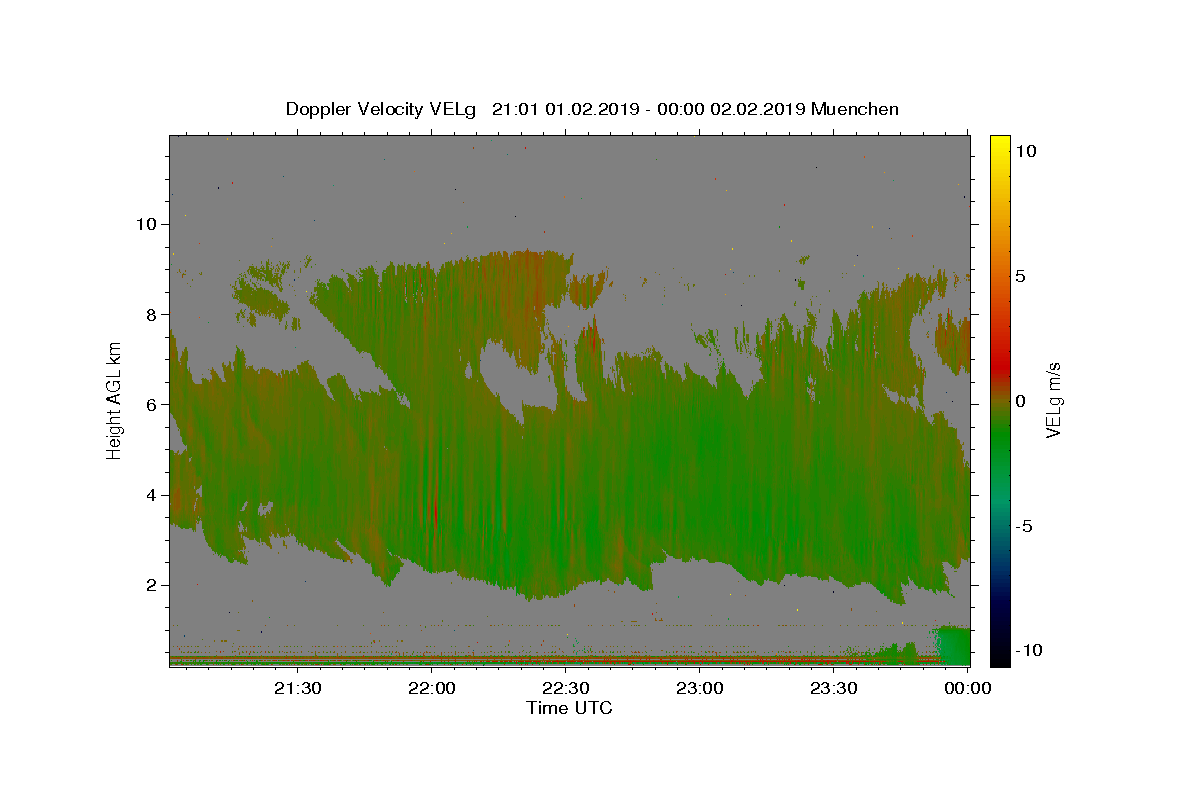
Task: Click the colorbar value -10
Action: (x=1030, y=651)
